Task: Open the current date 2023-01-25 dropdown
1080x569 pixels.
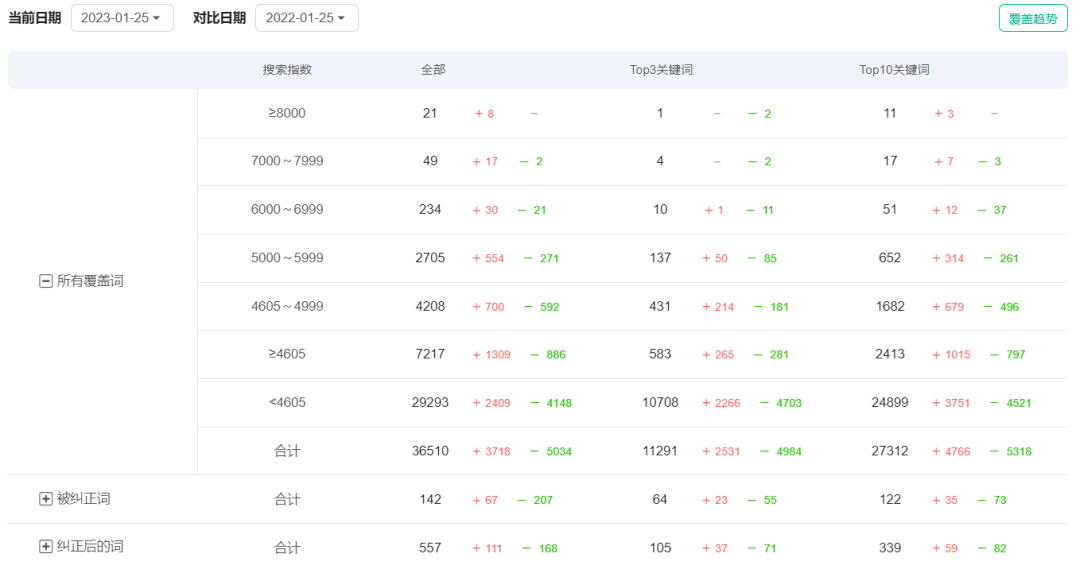Action: point(121,18)
